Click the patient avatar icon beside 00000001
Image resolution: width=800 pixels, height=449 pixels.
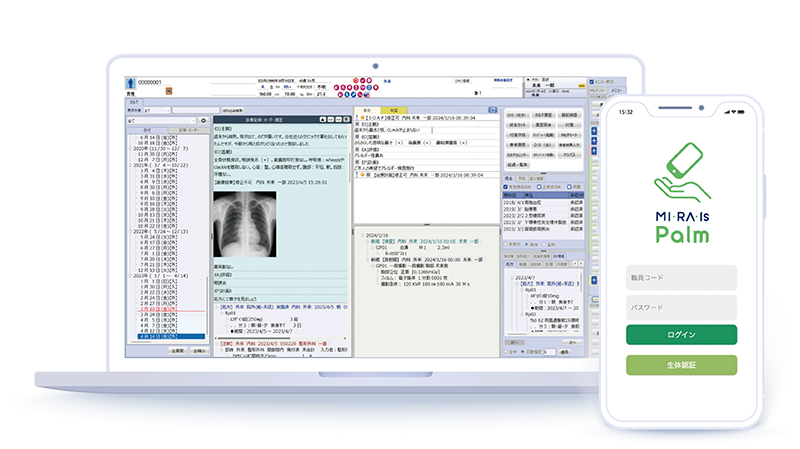pos(130,83)
